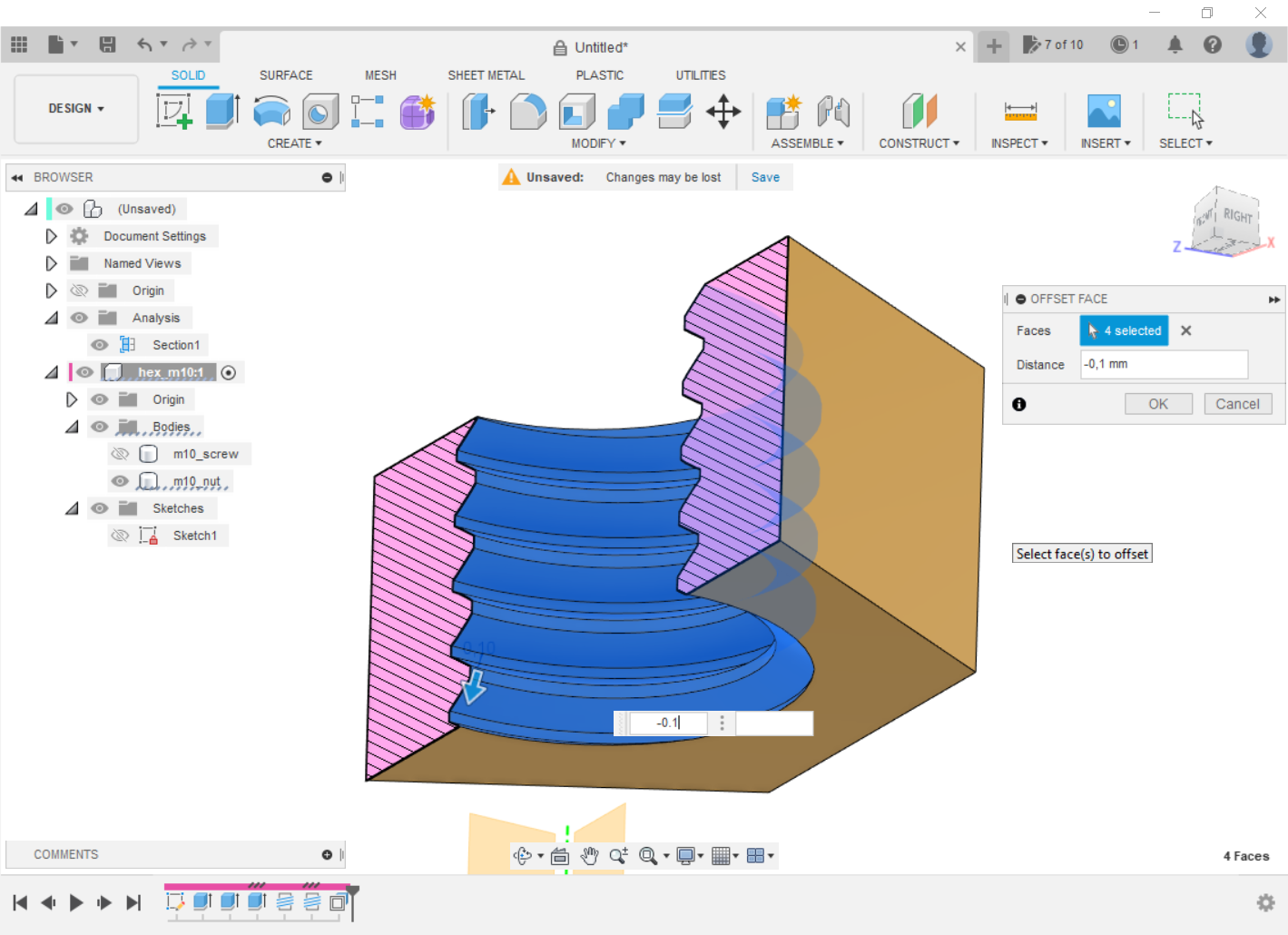Toggle visibility of Section1 analysis
Screen dimensions: 1288x935
click(100, 345)
